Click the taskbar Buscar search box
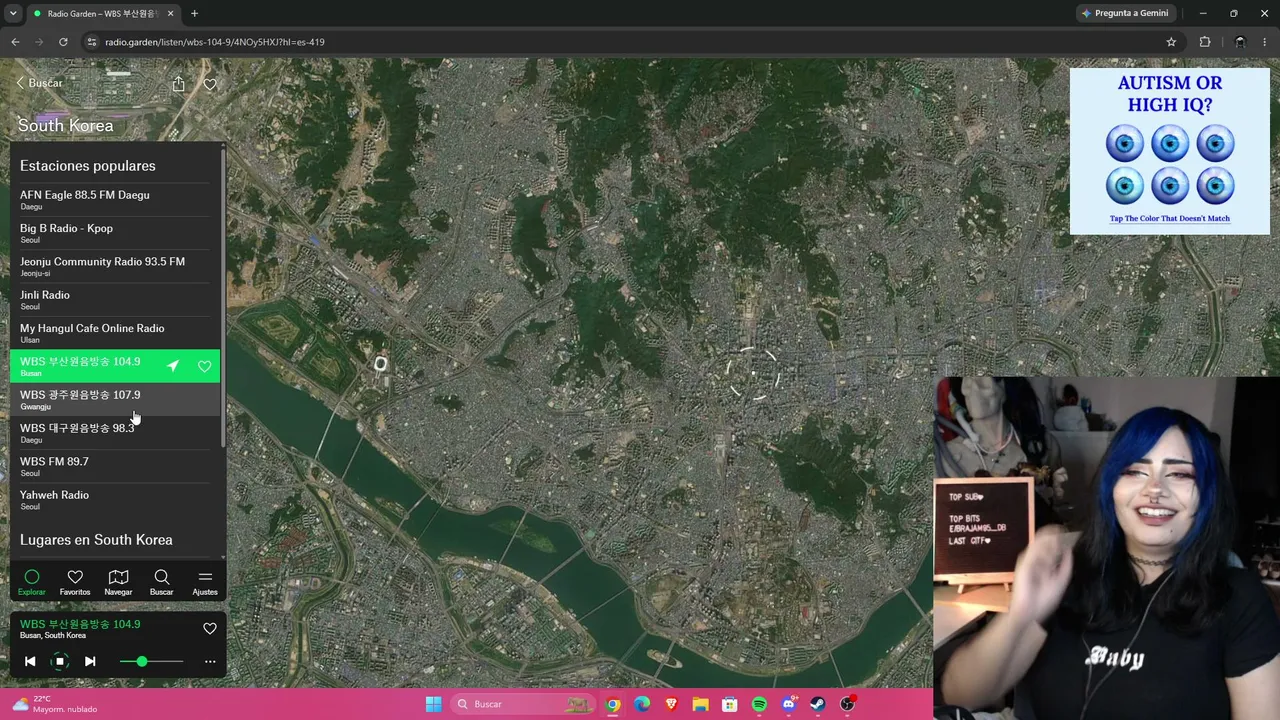The image size is (1280, 720). pyautogui.click(x=523, y=704)
